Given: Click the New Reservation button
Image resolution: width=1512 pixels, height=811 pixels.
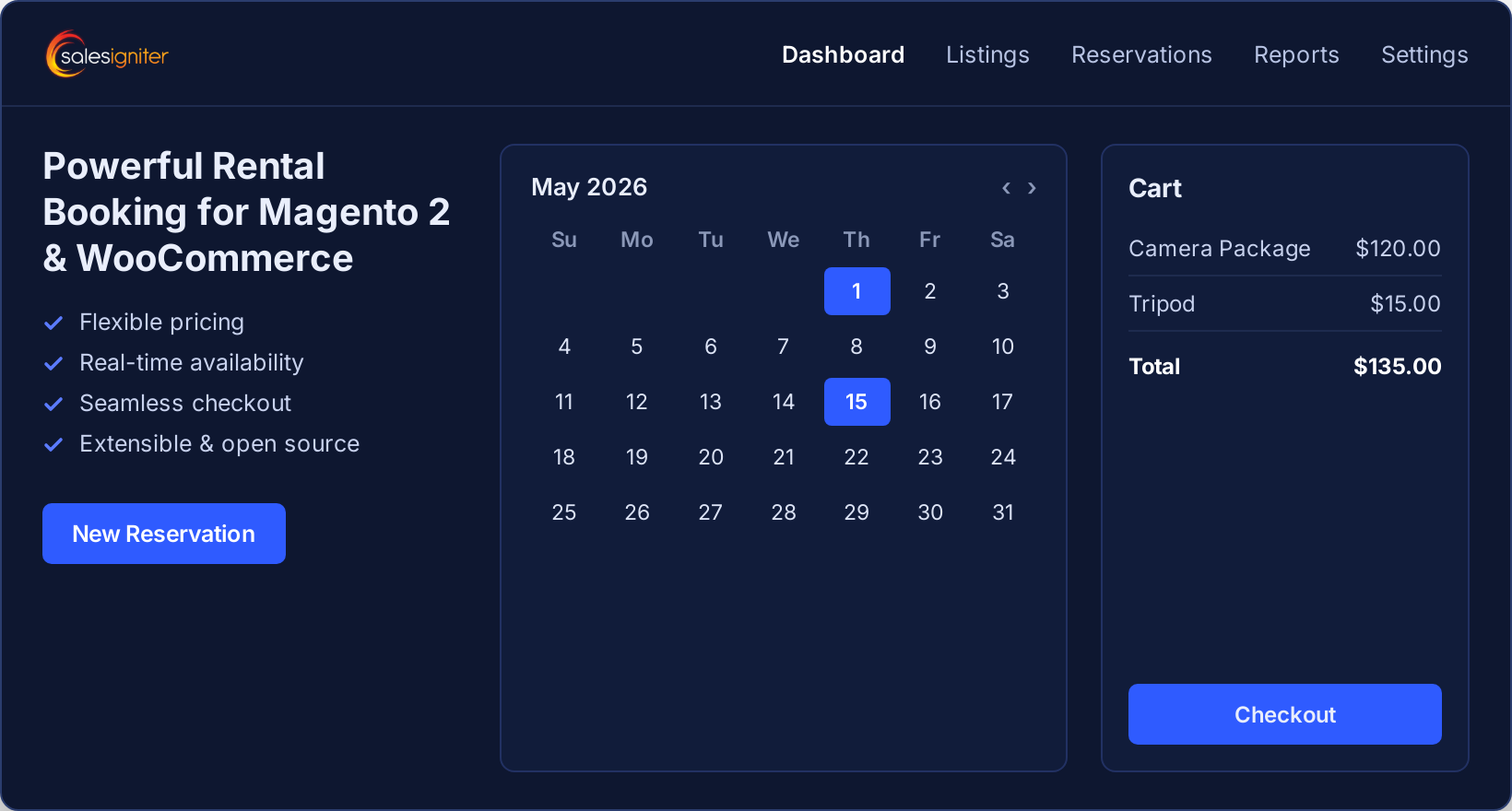Looking at the screenshot, I should click(x=164, y=534).
